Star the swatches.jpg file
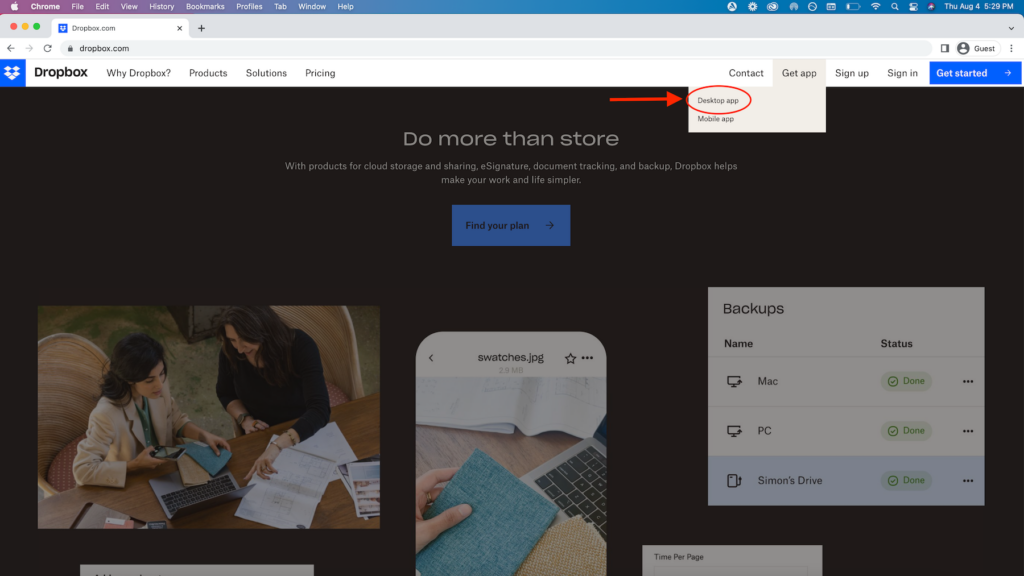The height and width of the screenshot is (576, 1024). pyautogui.click(x=570, y=358)
